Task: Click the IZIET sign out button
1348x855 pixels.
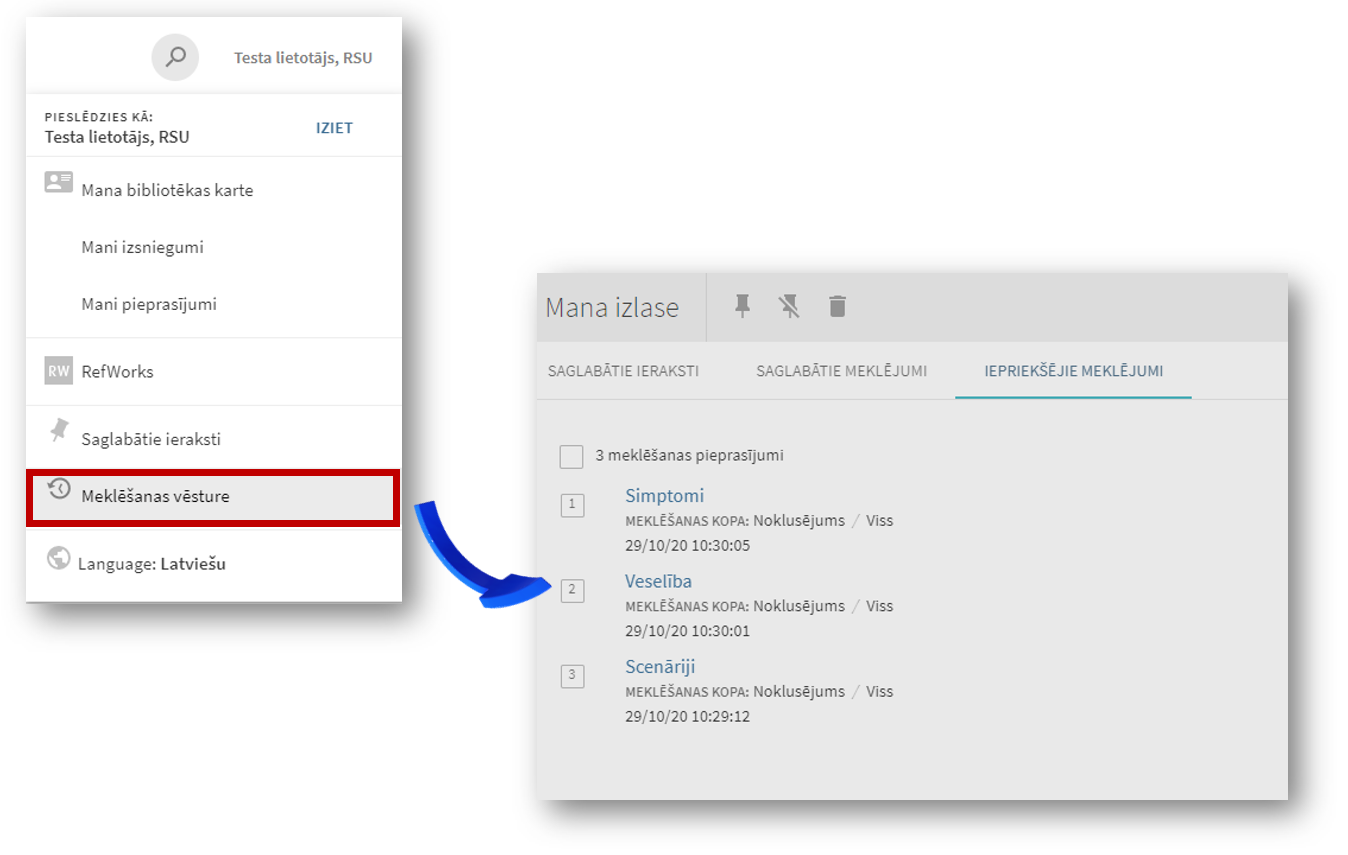Action: click(x=334, y=128)
